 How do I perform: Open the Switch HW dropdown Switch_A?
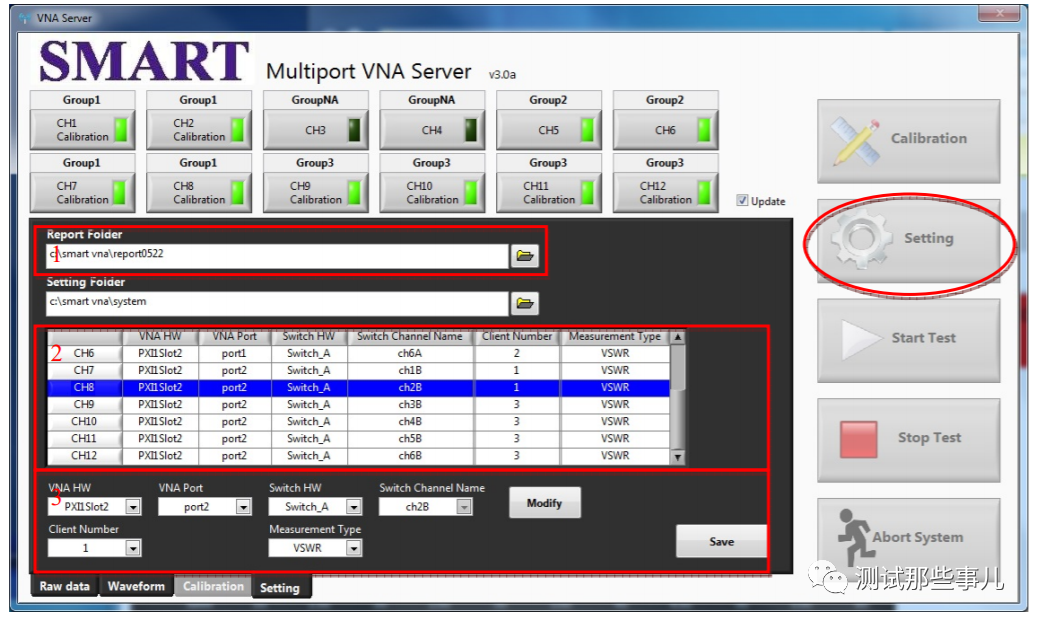coord(354,507)
